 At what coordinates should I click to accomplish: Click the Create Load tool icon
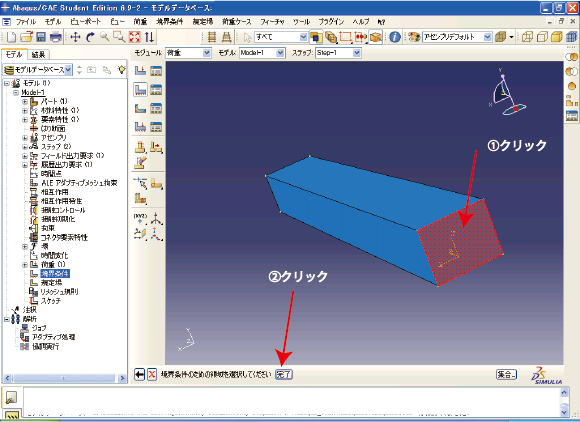pos(140,70)
